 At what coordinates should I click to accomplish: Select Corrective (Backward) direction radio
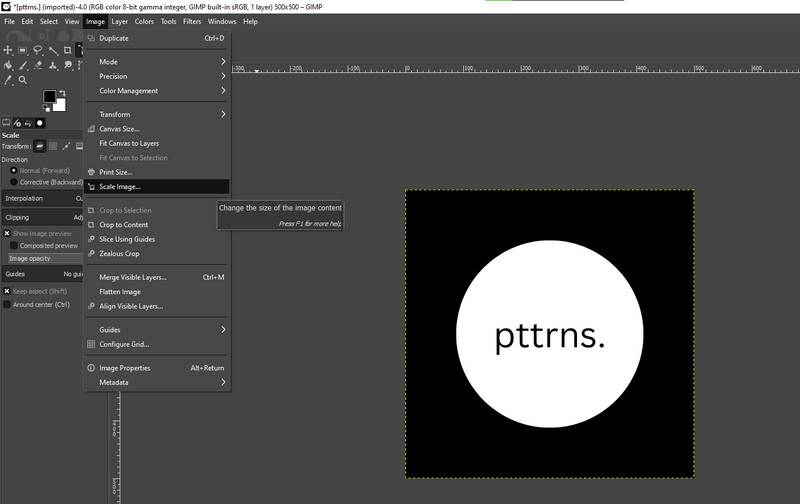14,182
